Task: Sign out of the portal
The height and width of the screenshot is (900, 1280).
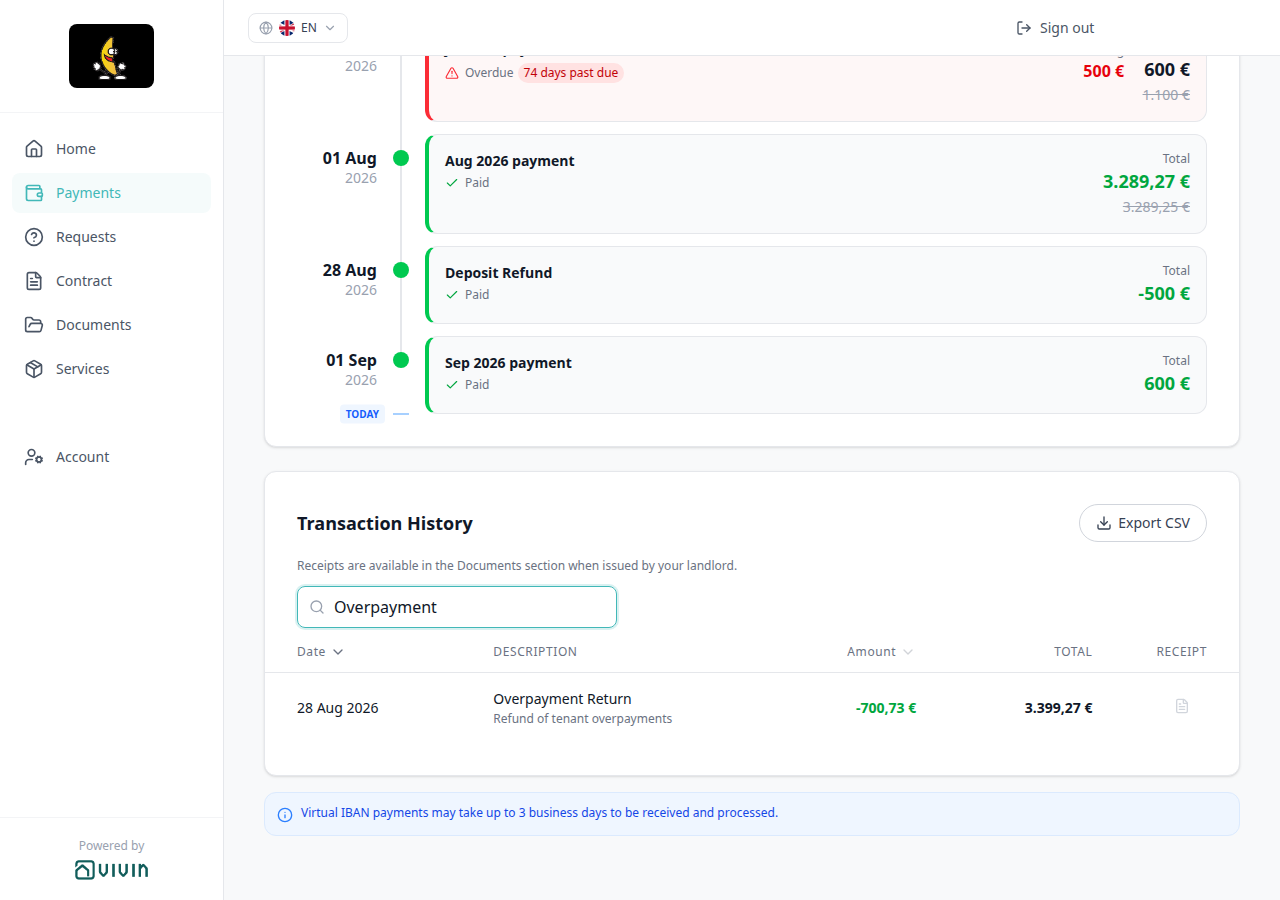Action: (x=1055, y=28)
